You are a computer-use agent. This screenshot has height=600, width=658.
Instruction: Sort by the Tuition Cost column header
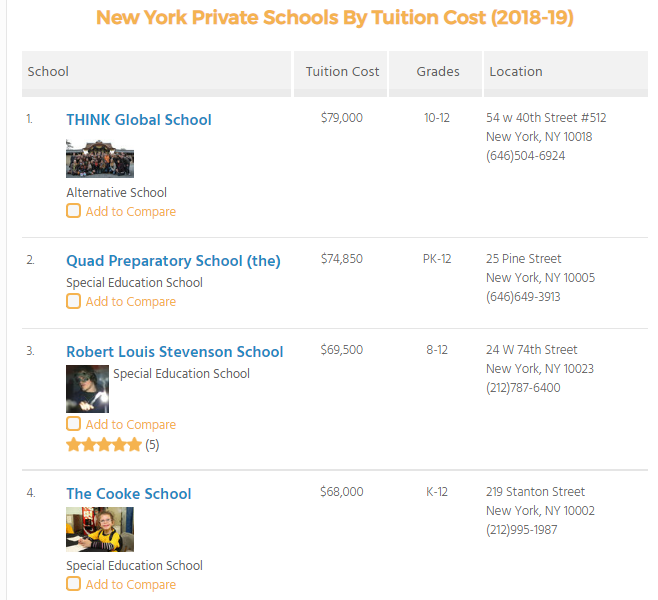coord(342,72)
